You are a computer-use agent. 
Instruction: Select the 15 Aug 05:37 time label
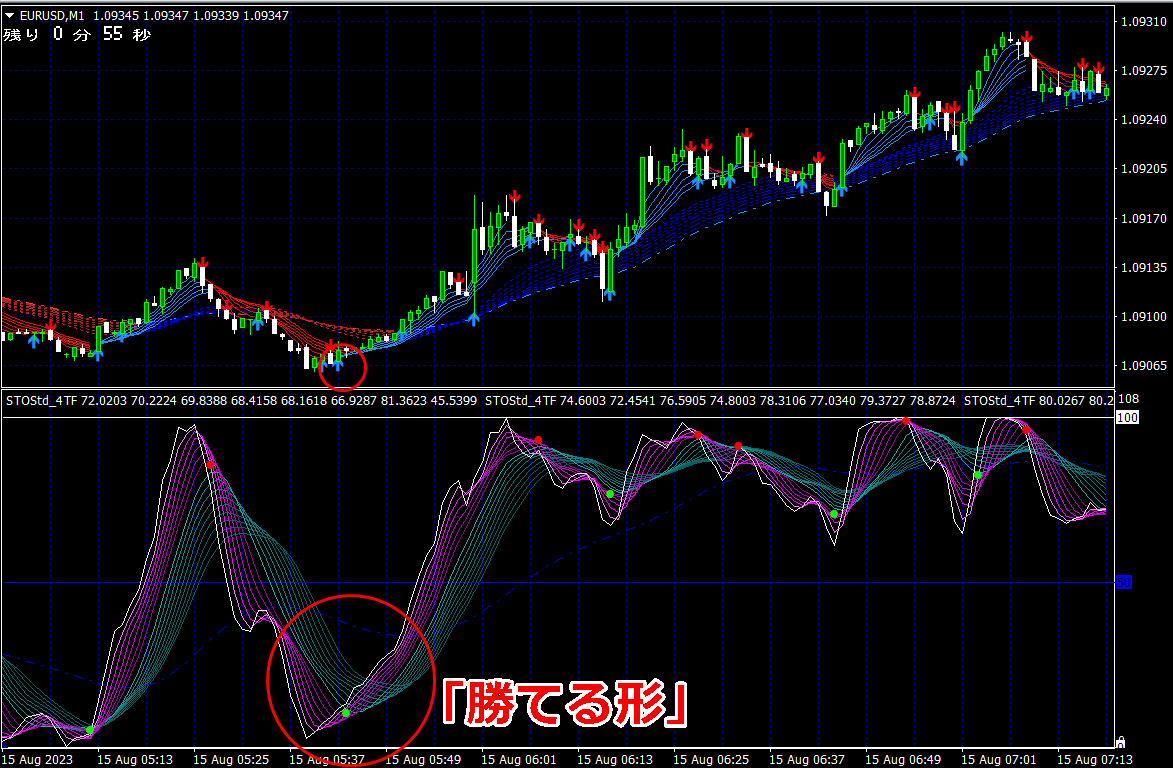327,760
